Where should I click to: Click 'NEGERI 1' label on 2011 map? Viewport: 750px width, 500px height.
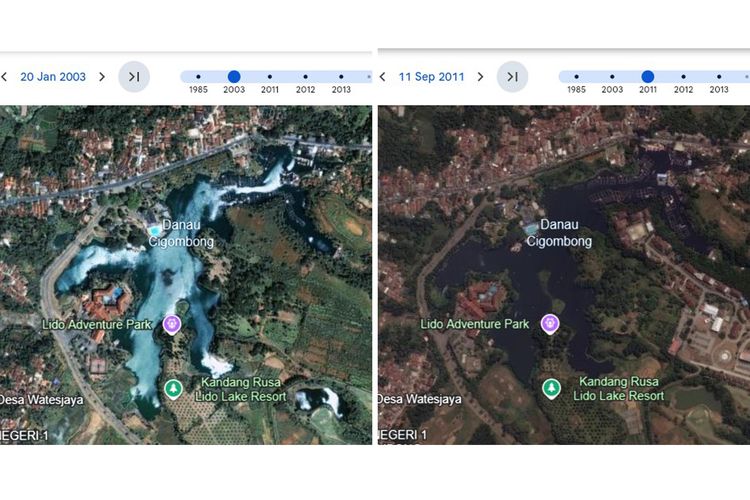click(403, 435)
